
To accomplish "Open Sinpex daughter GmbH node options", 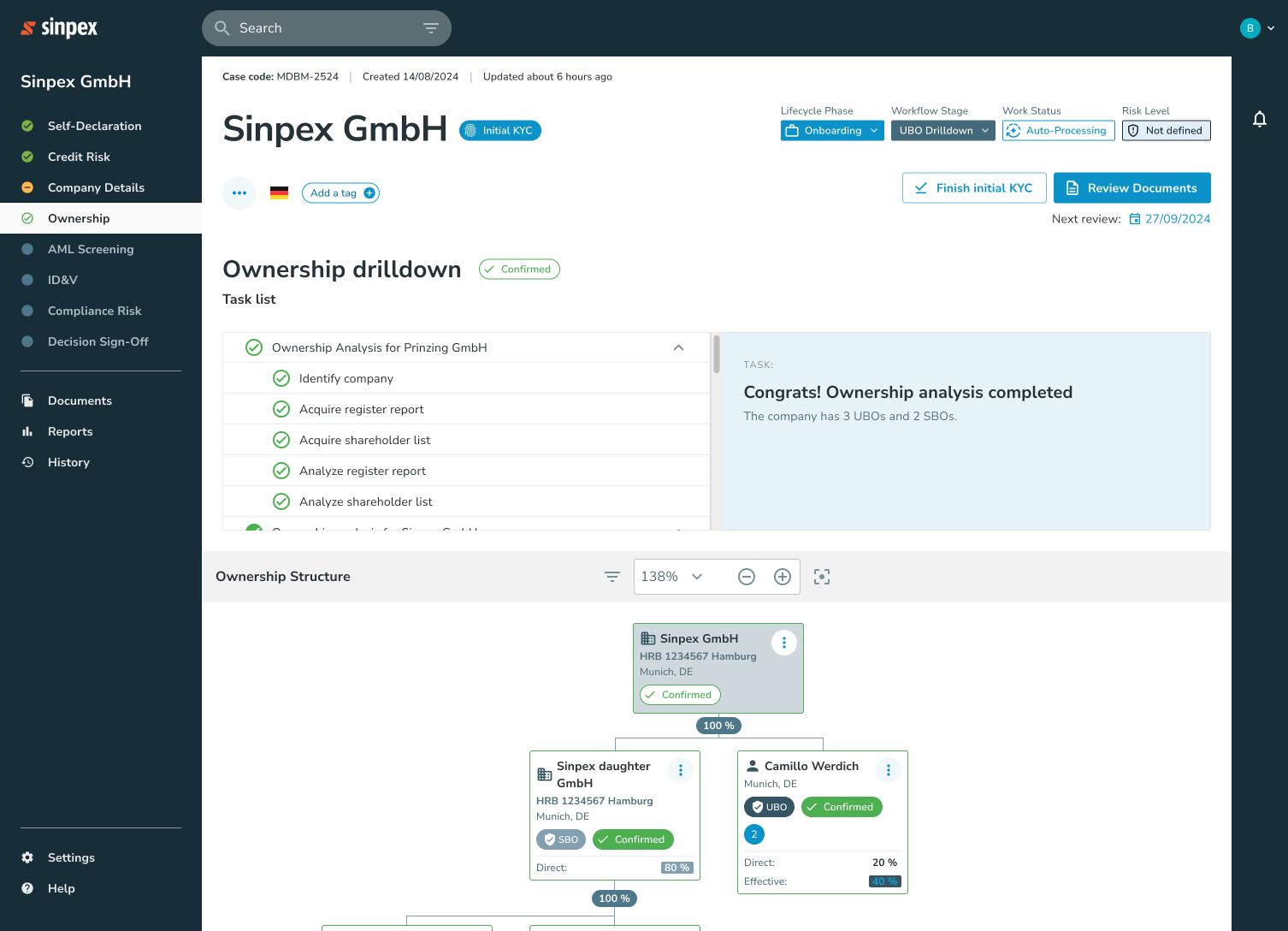I will 681,770.
